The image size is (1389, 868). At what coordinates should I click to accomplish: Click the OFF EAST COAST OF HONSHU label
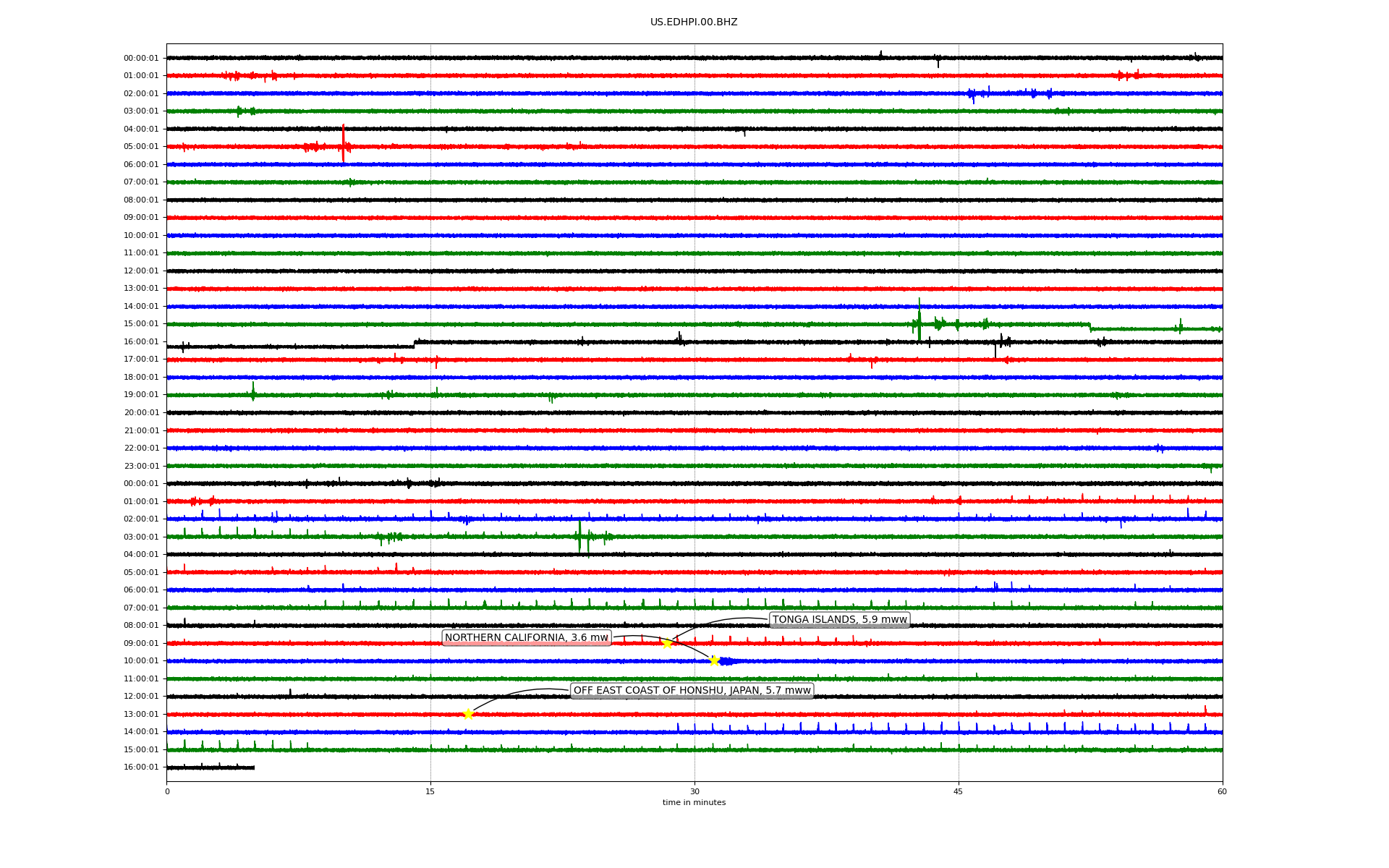(692, 691)
